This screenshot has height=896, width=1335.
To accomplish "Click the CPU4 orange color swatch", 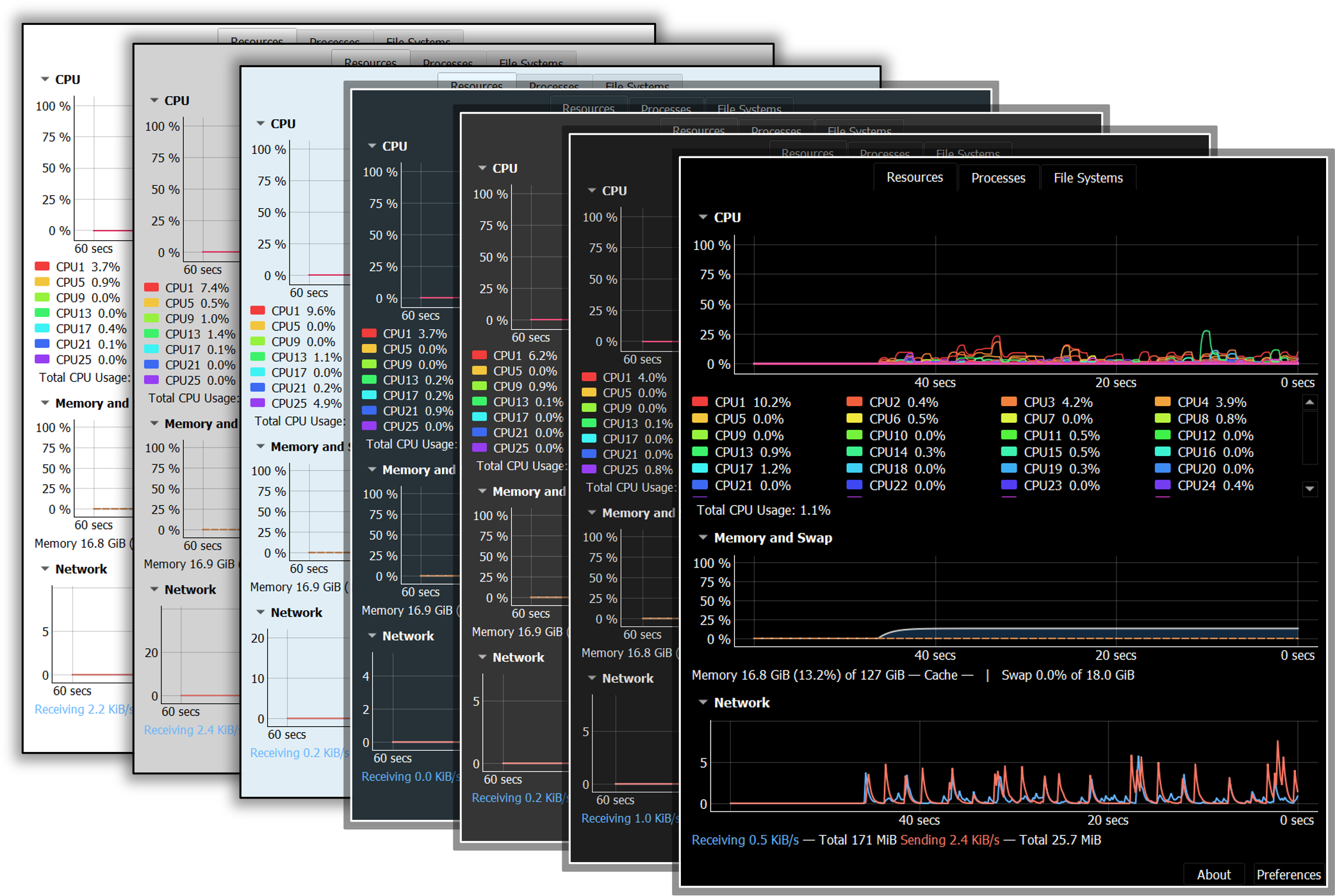I will [x=1162, y=402].
